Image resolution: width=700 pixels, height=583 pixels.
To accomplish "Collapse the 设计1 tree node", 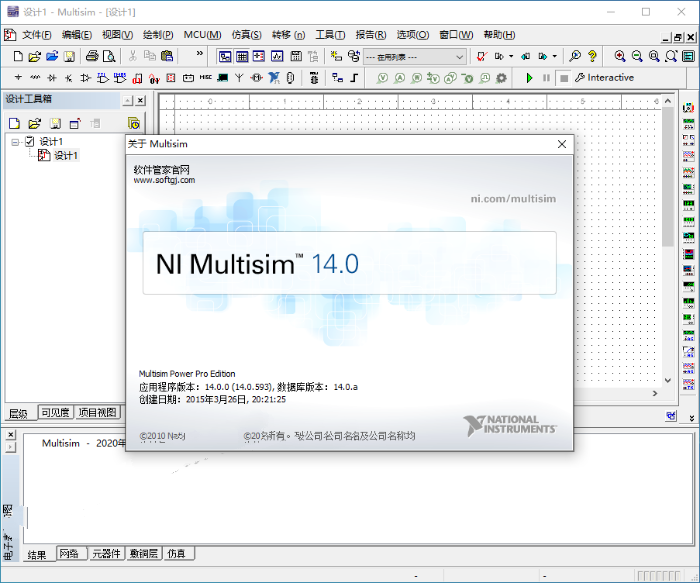I will click(x=16, y=142).
